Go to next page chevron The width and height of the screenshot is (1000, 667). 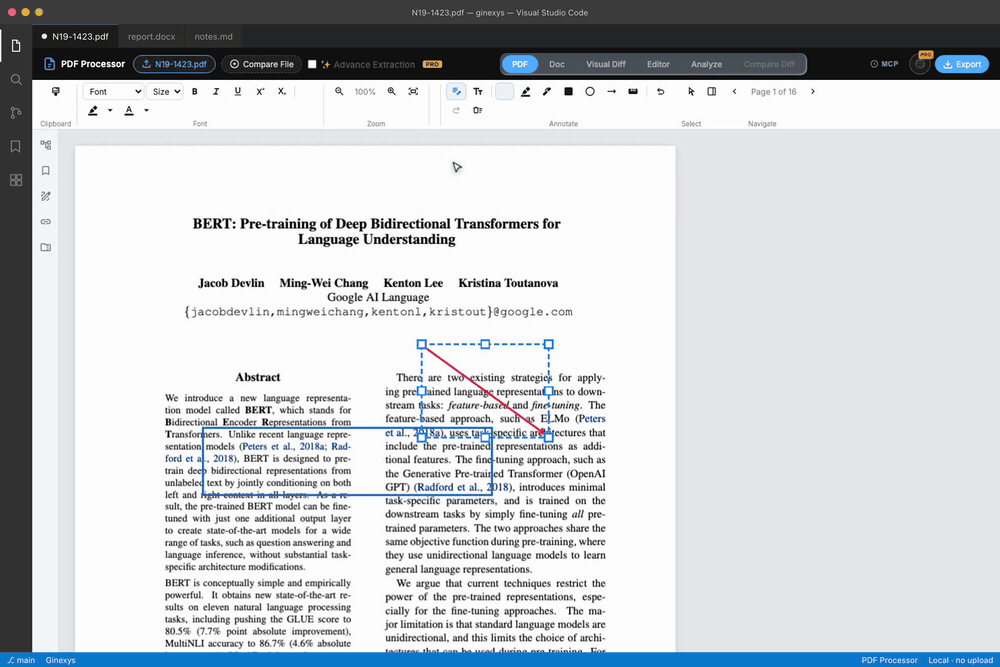(x=812, y=92)
